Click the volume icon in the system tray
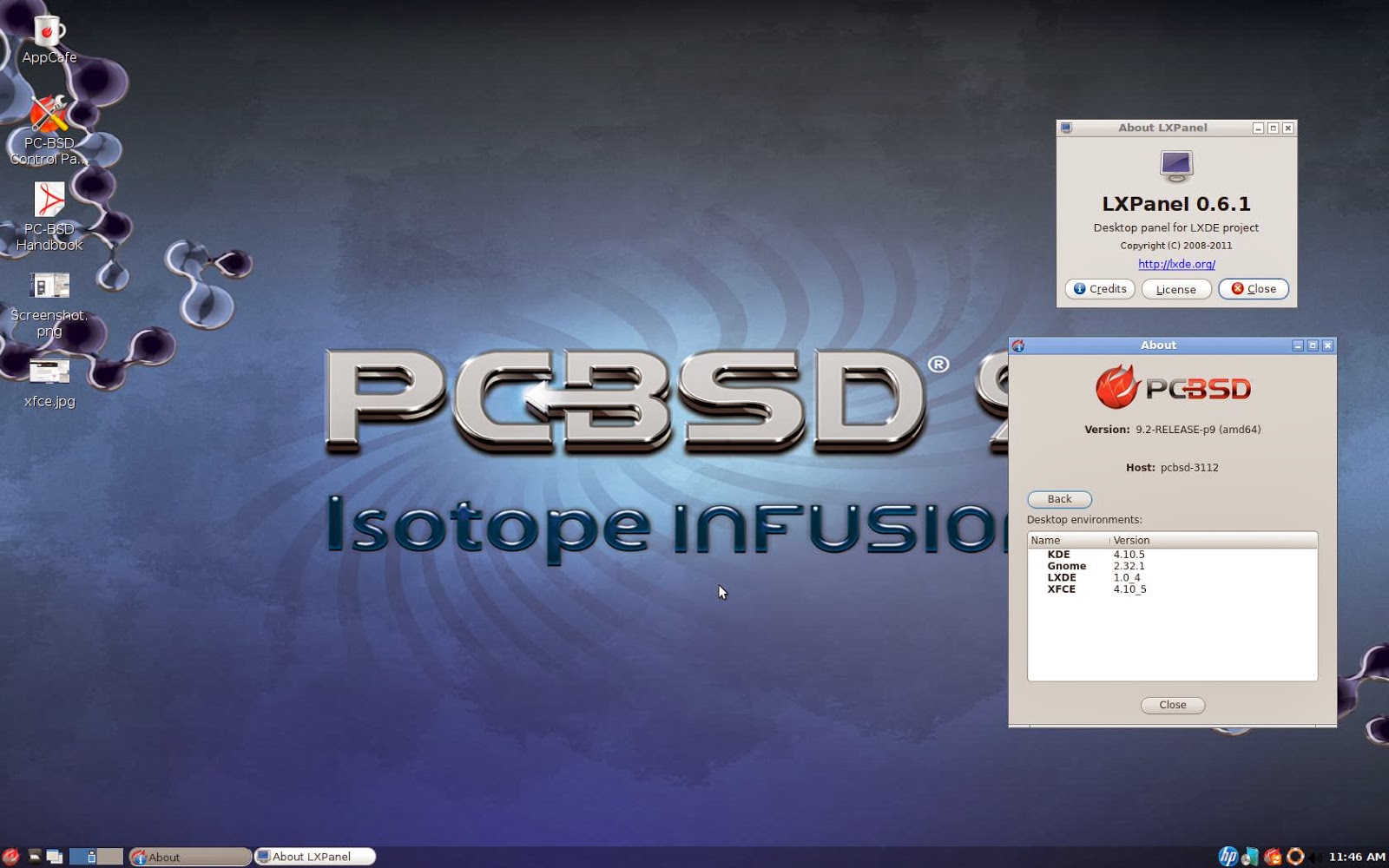 coord(1315,858)
